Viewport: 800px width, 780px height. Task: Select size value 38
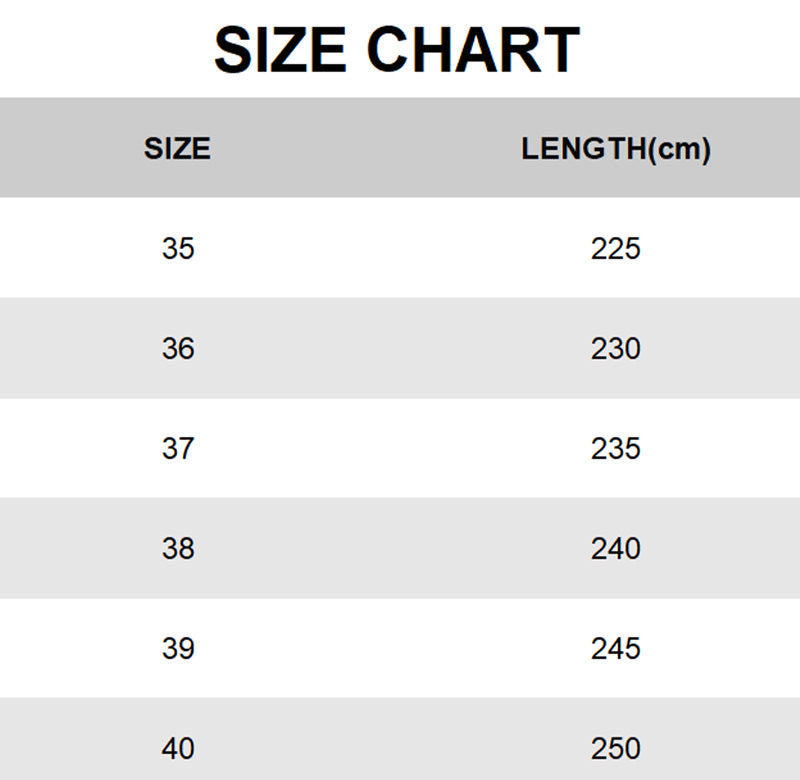[x=178, y=548]
